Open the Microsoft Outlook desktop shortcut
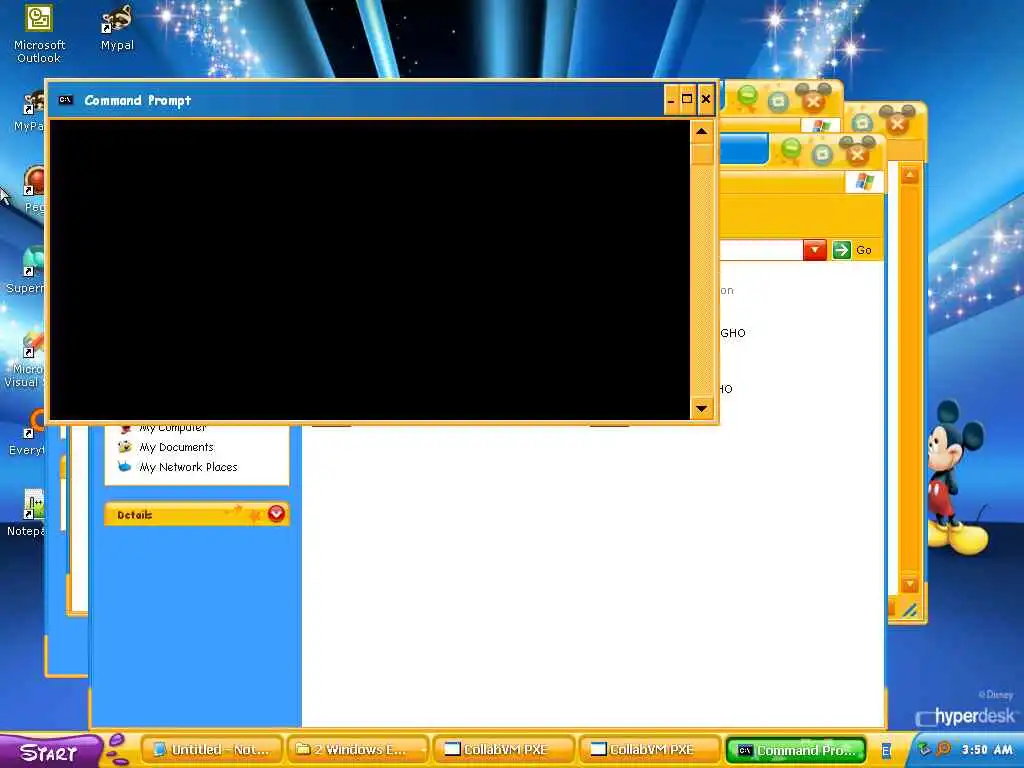Screen dimensions: 1024x768 39,34
